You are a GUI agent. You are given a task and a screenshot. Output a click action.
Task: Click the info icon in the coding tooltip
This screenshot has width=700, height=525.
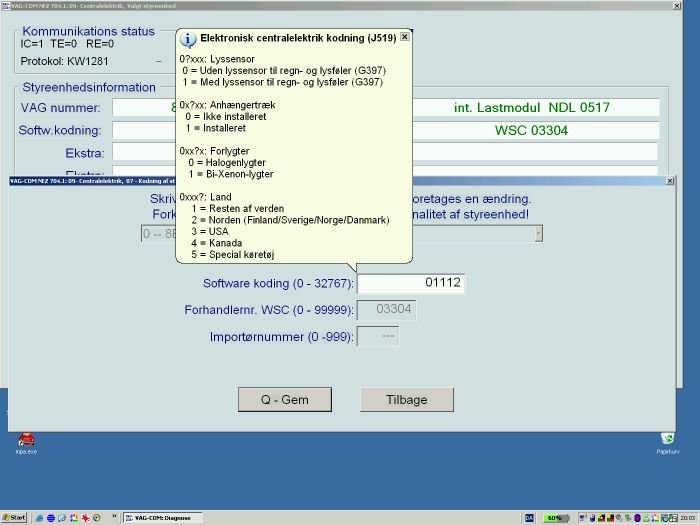pyautogui.click(x=188, y=39)
